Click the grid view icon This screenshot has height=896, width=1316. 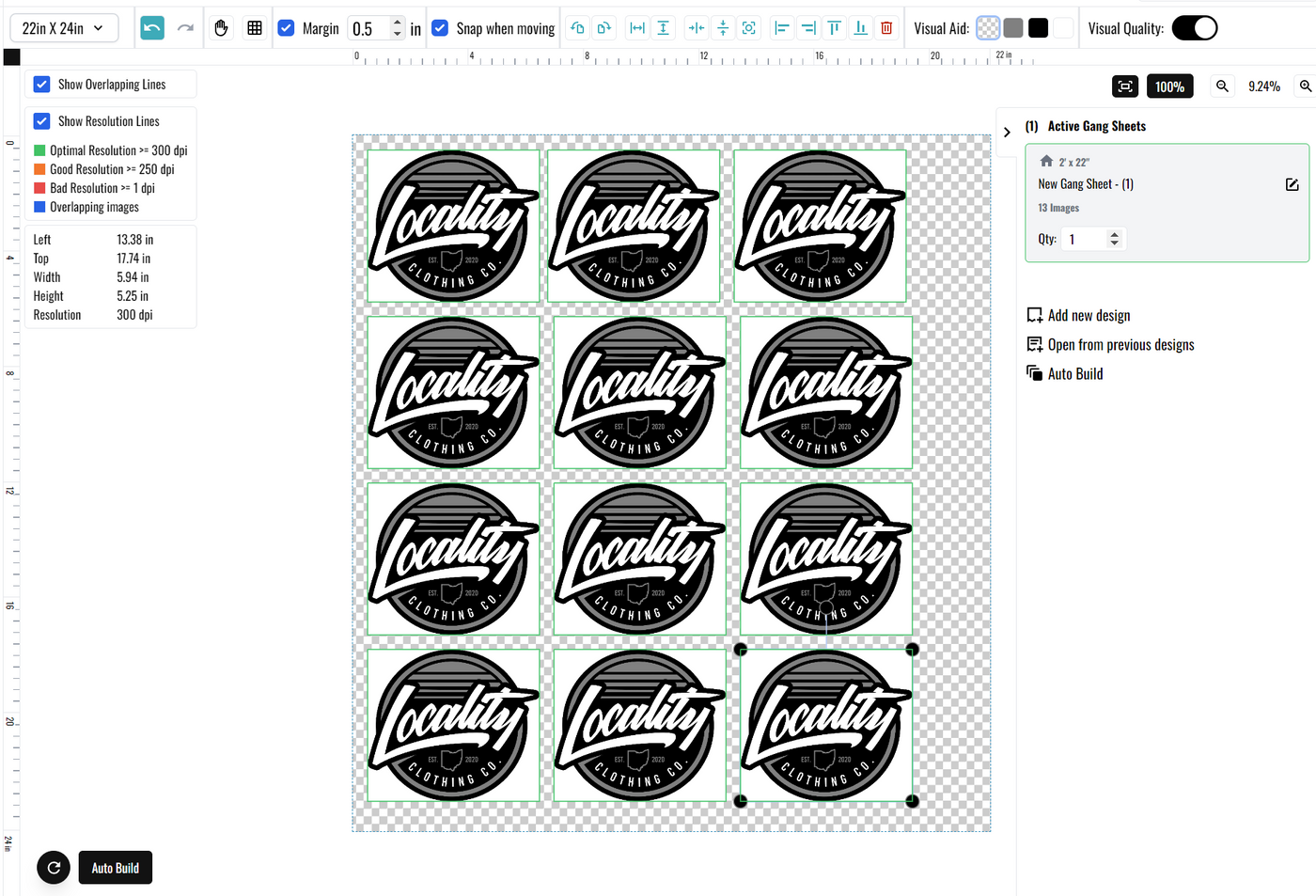coord(255,27)
